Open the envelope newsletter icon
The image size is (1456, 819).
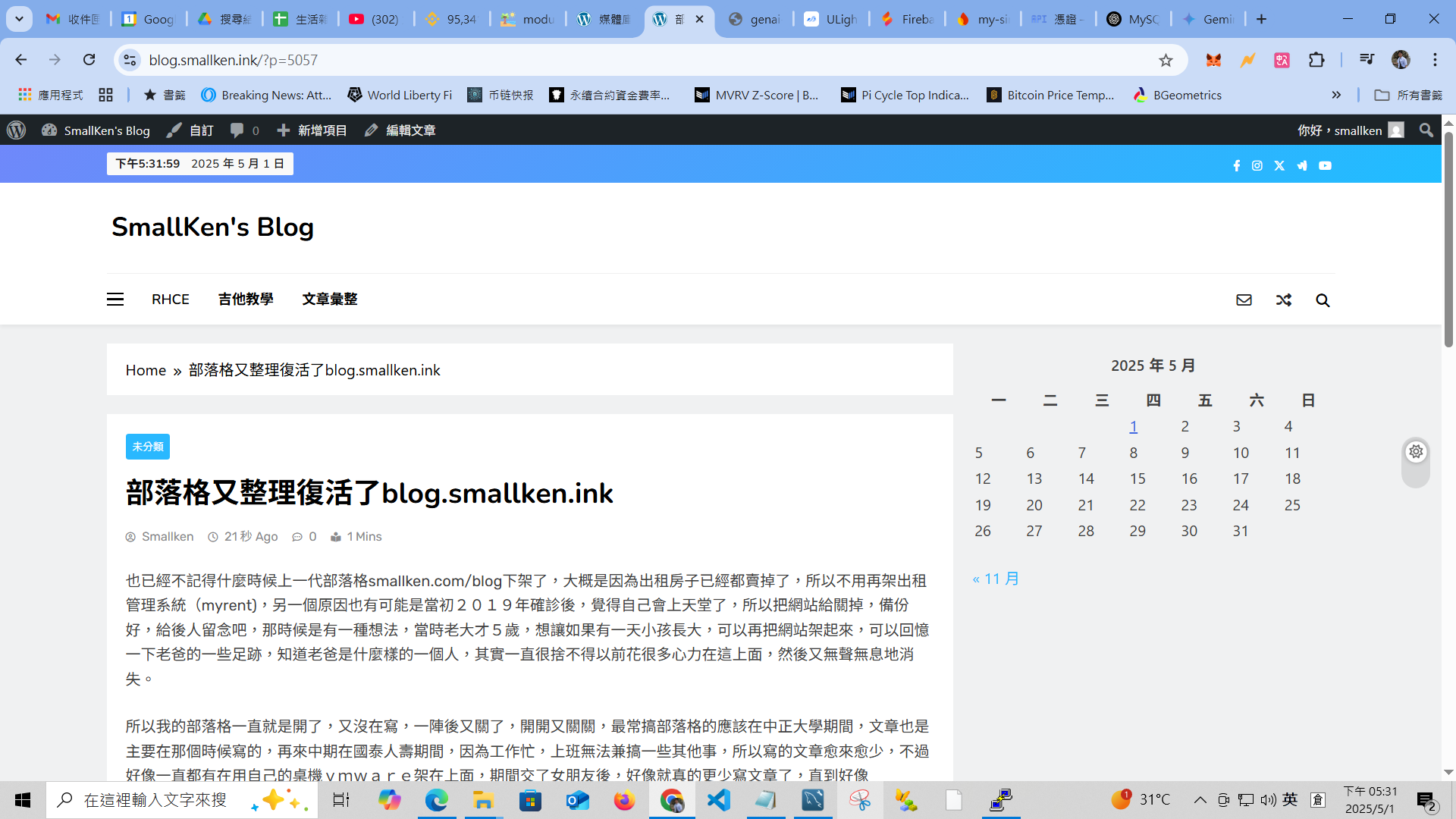[x=1244, y=300]
